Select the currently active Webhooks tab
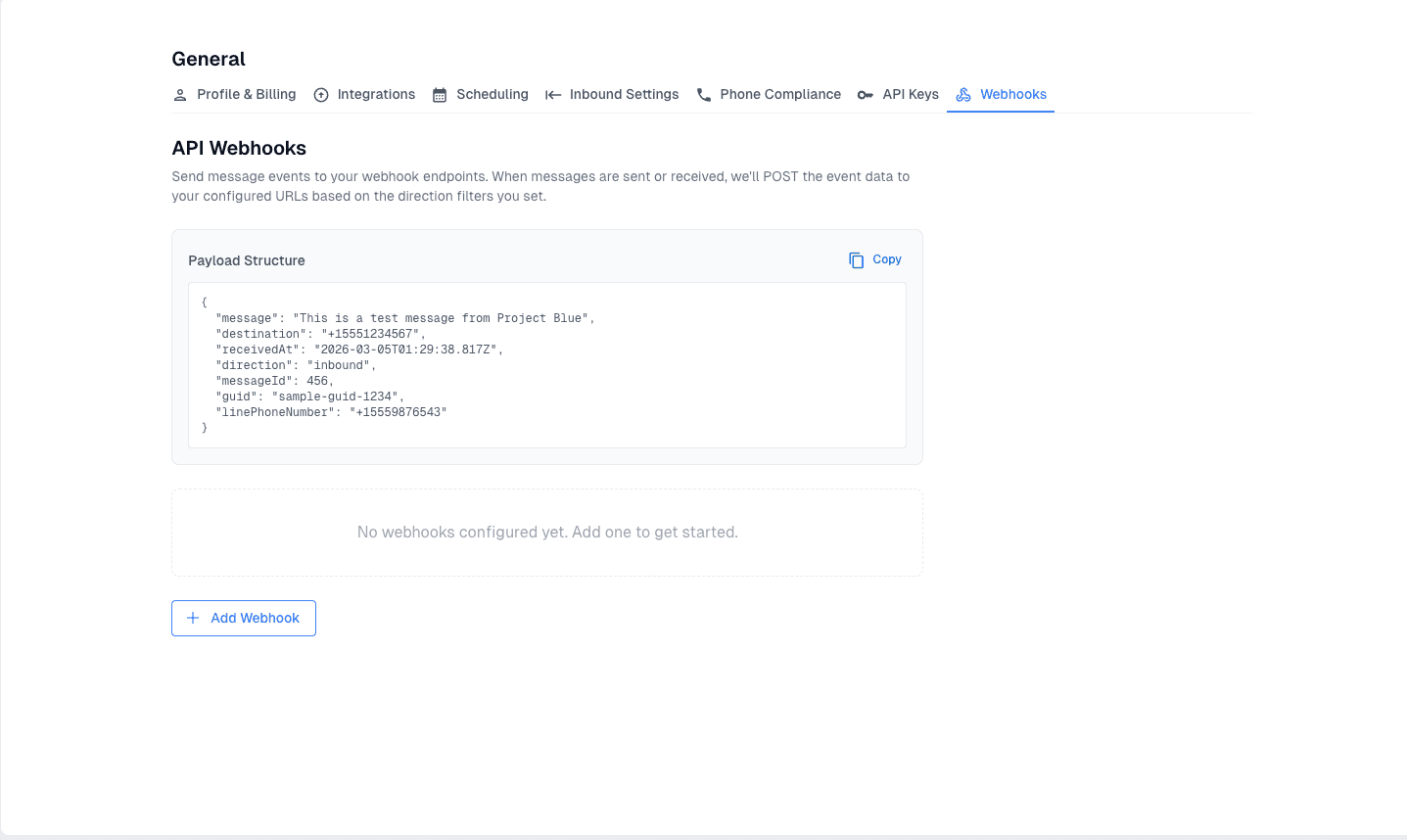Screen dimensions: 1407x840 coord(1012,94)
